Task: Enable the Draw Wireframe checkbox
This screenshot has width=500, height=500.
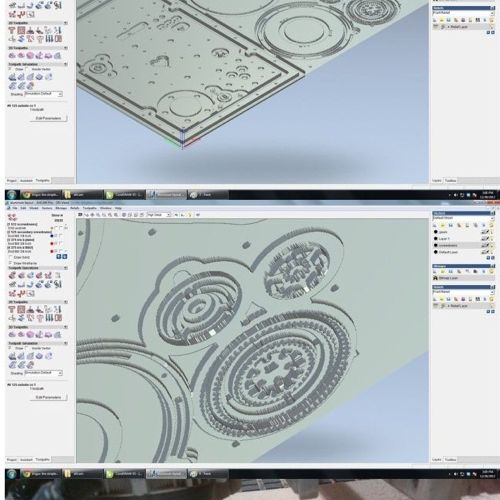Action: click(x=11, y=263)
